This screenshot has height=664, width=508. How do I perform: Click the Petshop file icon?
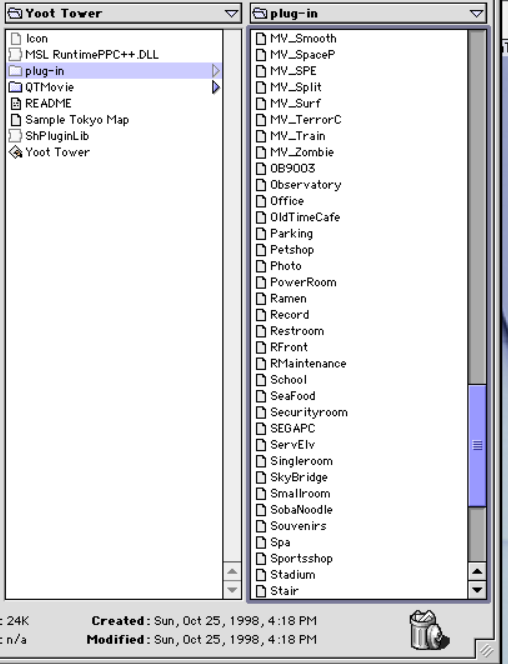261,250
